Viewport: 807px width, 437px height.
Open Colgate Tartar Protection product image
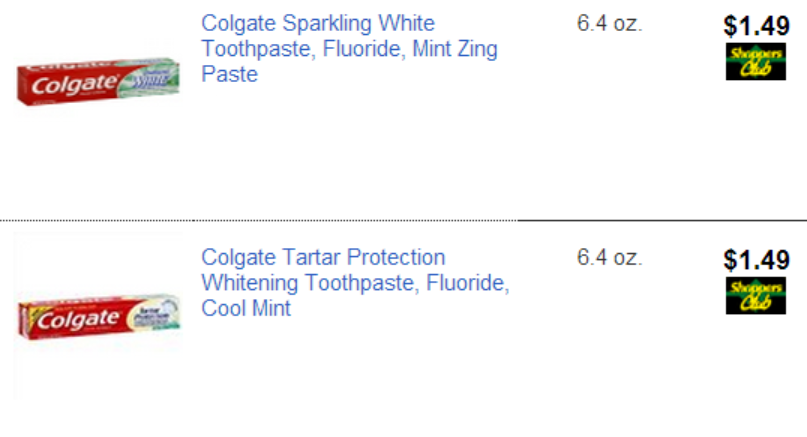click(98, 318)
